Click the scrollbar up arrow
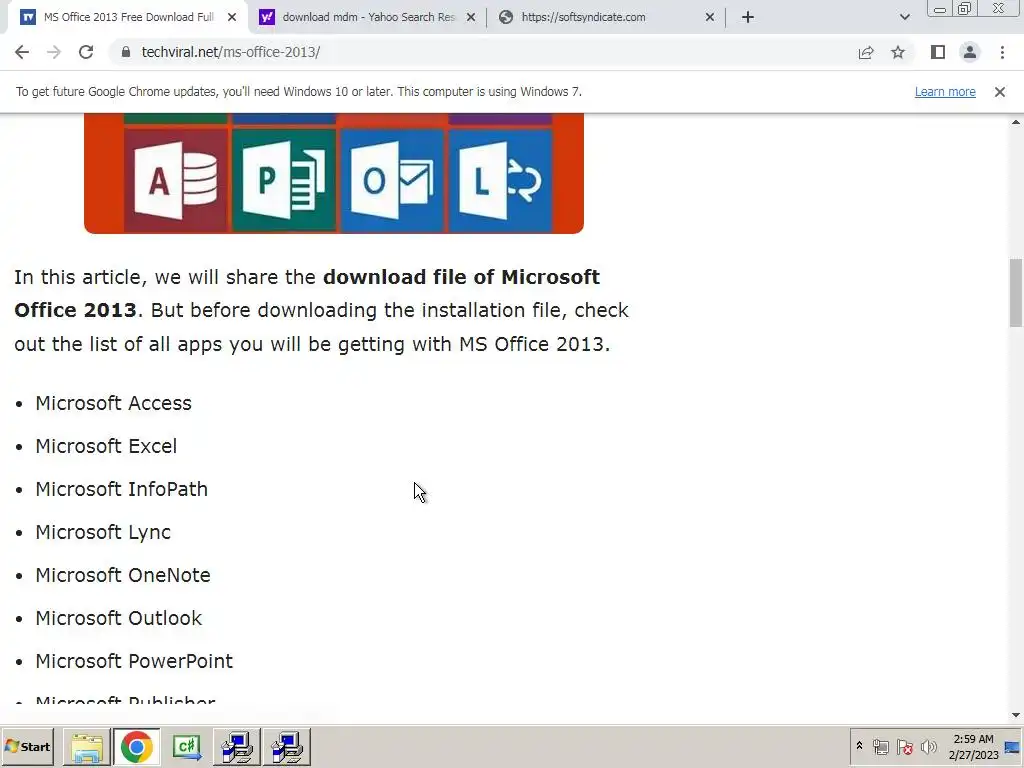 pyautogui.click(x=1016, y=123)
